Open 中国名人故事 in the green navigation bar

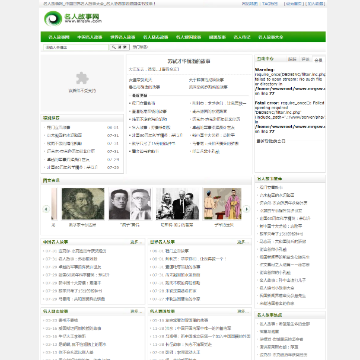[90, 37]
